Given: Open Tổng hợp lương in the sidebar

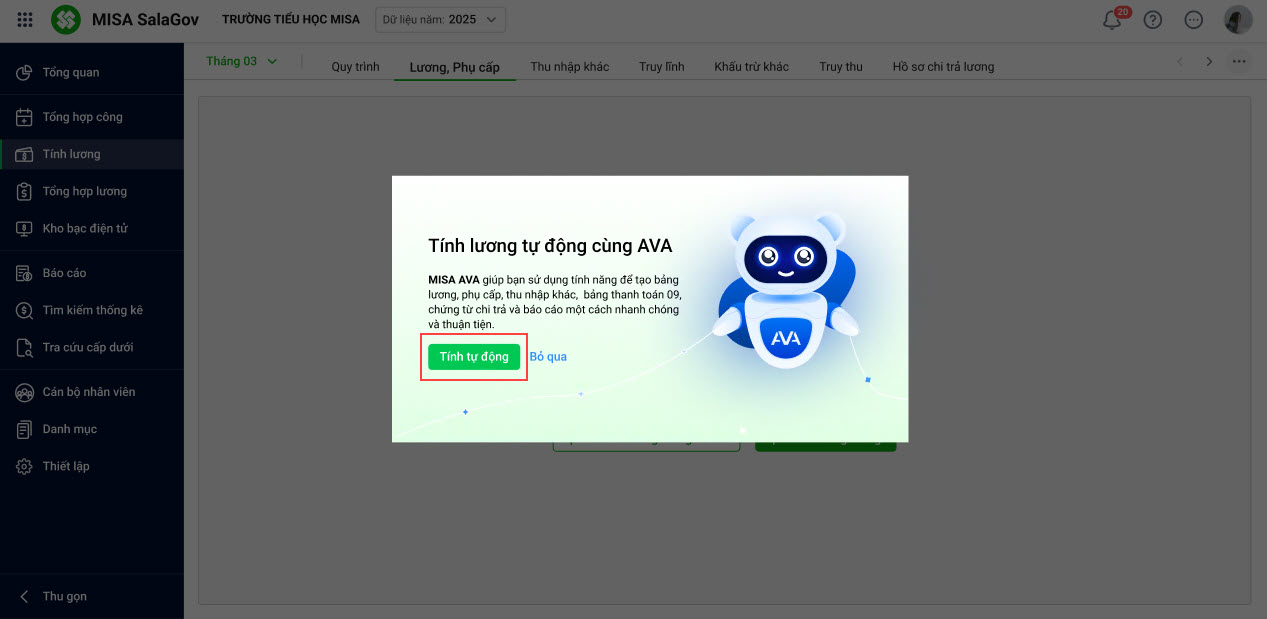Looking at the screenshot, I should [x=92, y=191].
